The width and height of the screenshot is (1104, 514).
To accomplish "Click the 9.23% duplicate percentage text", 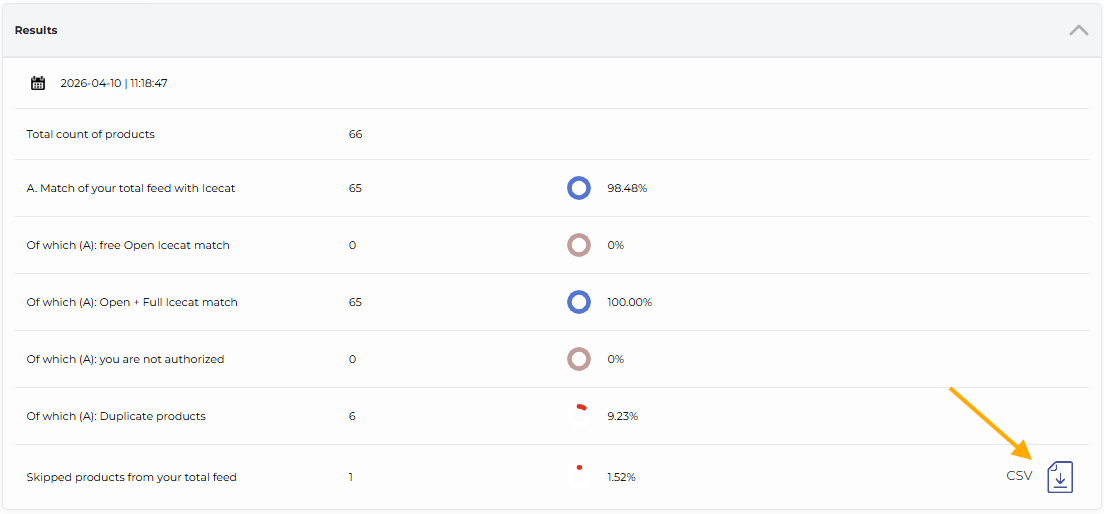I will coord(622,416).
